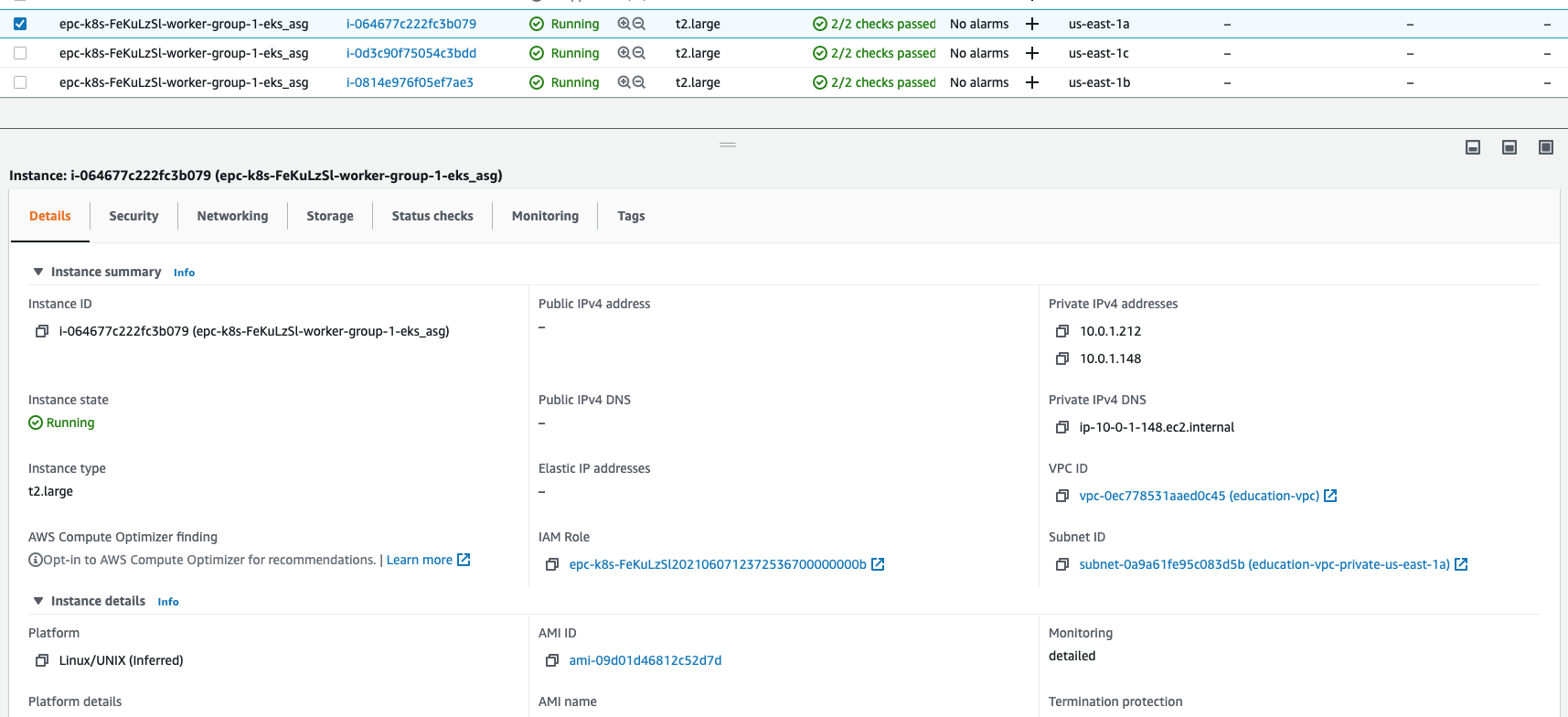Screen dimensions: 1568x717
Task: Open Info link beside Instance summary
Action: pos(184,273)
